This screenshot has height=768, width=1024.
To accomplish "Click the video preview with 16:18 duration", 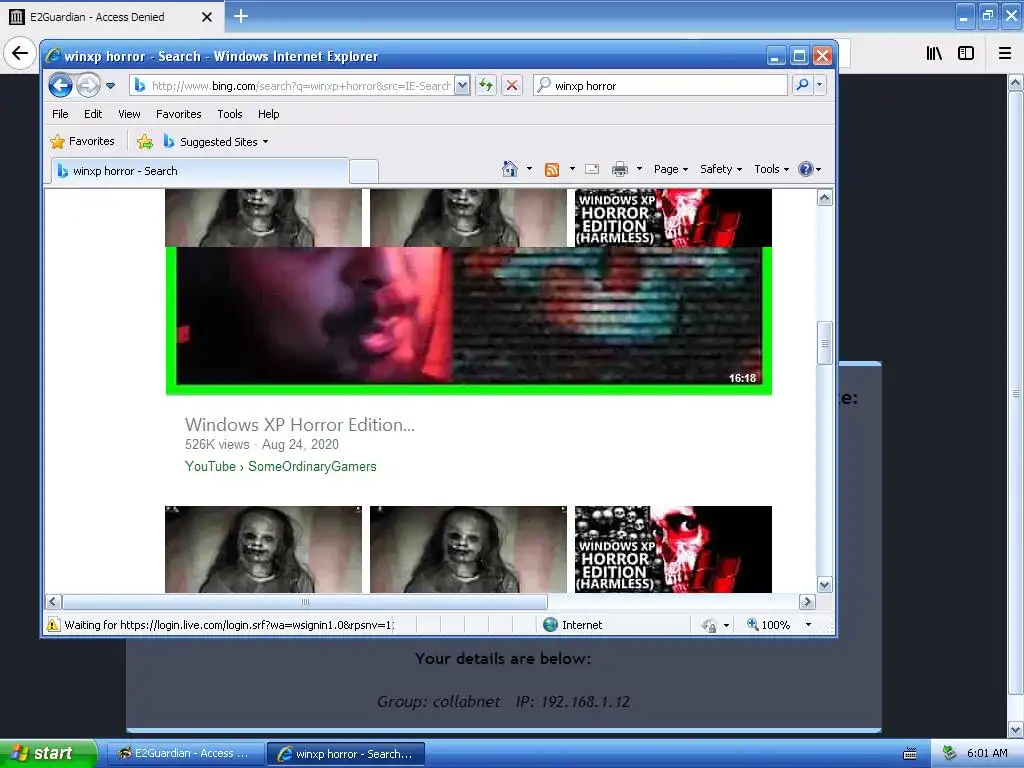I will tap(469, 321).
